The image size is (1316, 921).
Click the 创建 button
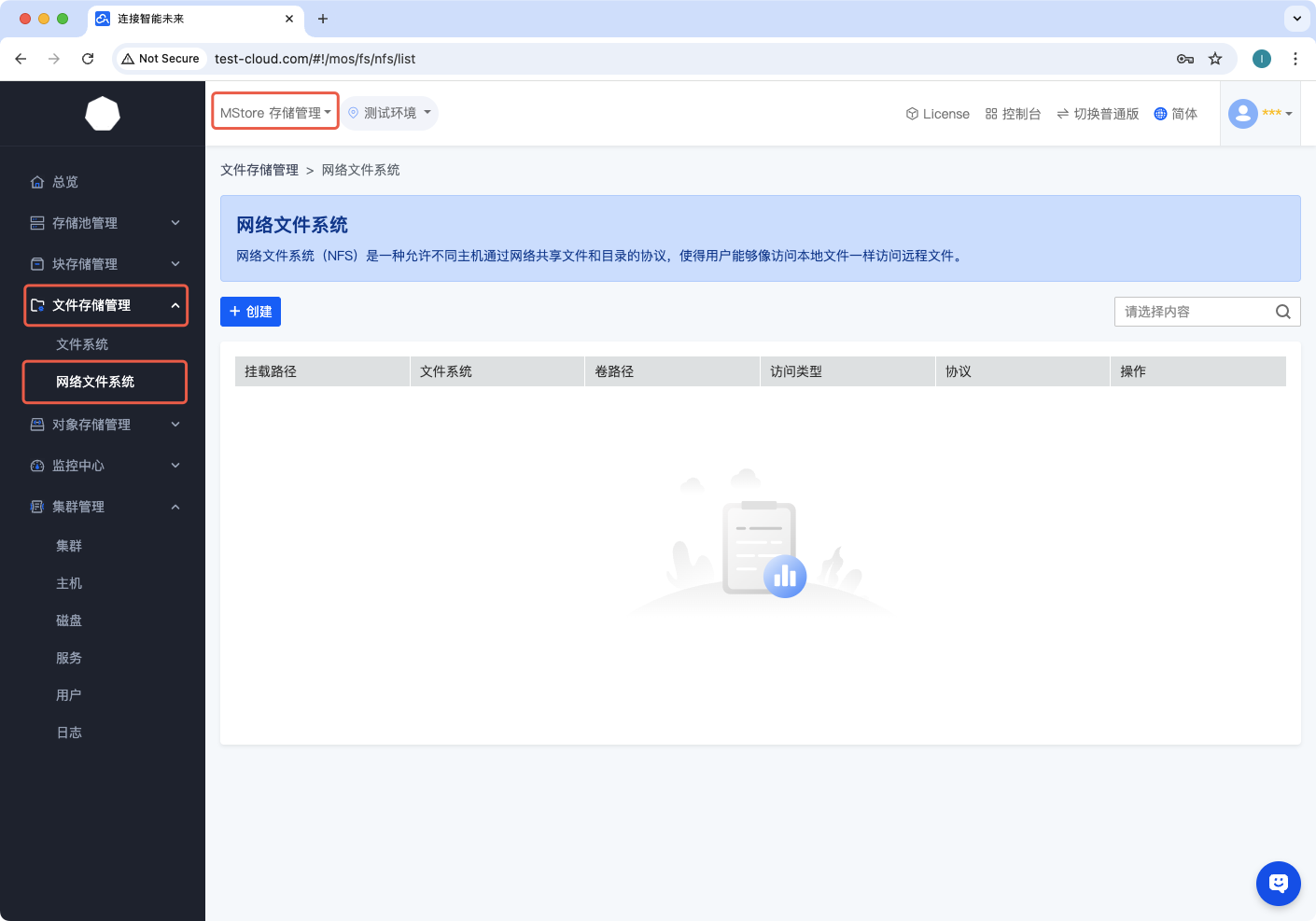coord(250,312)
